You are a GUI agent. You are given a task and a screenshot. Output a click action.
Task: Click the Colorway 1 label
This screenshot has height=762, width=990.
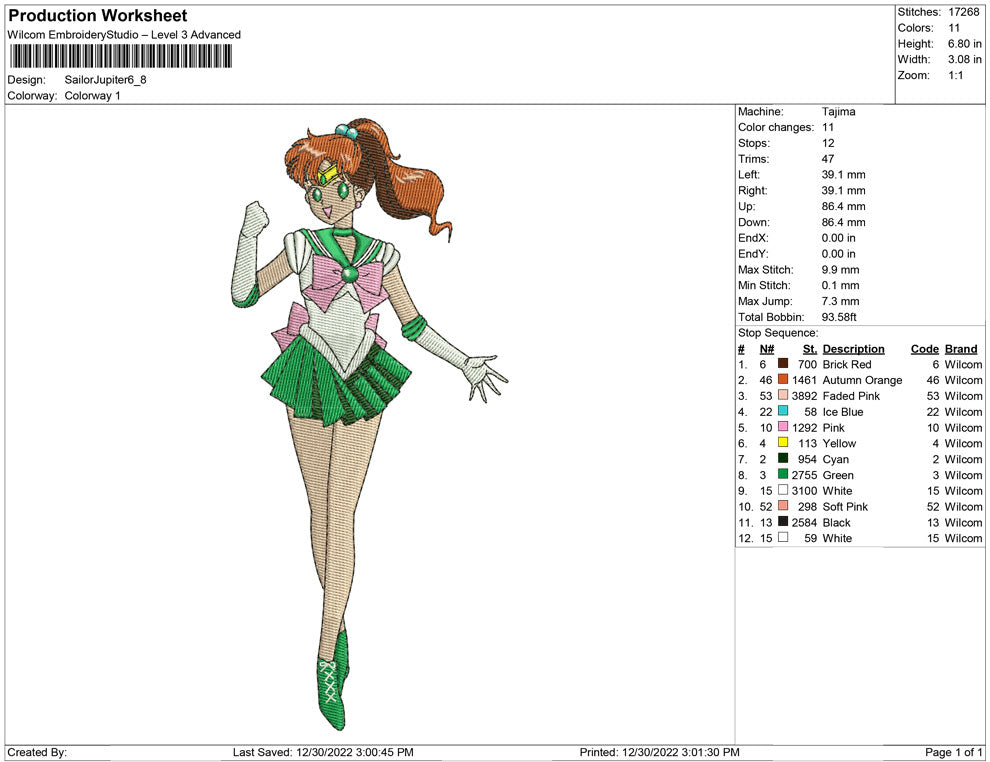[x=95, y=95]
